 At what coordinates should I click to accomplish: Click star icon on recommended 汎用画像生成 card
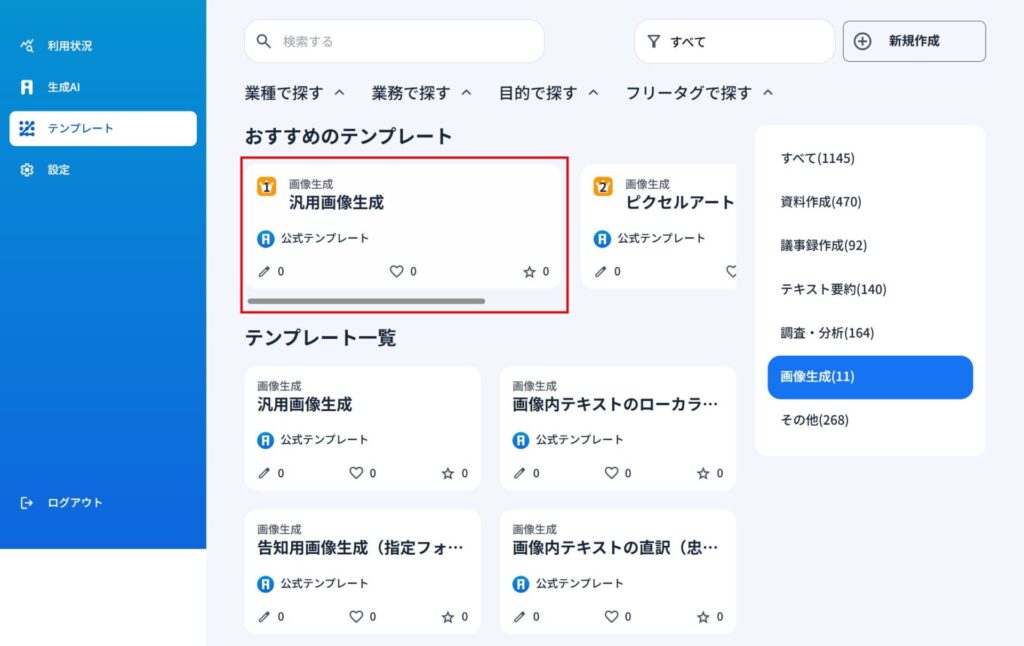530,271
